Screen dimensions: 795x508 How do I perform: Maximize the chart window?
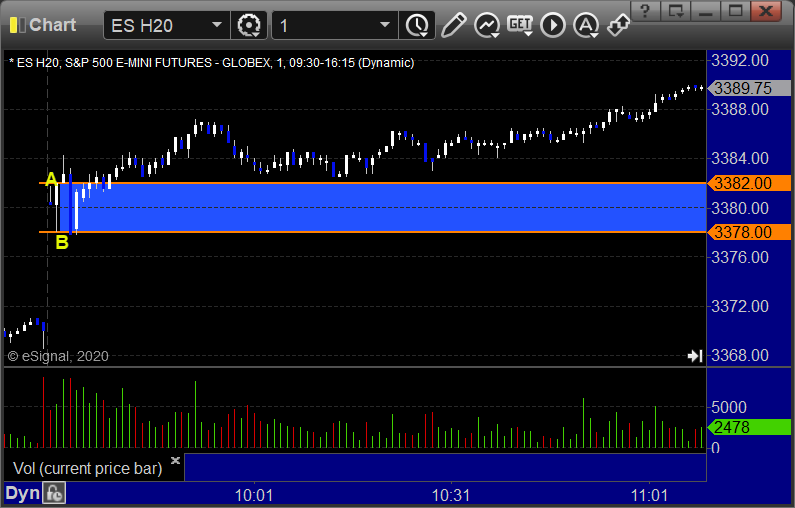coord(736,10)
